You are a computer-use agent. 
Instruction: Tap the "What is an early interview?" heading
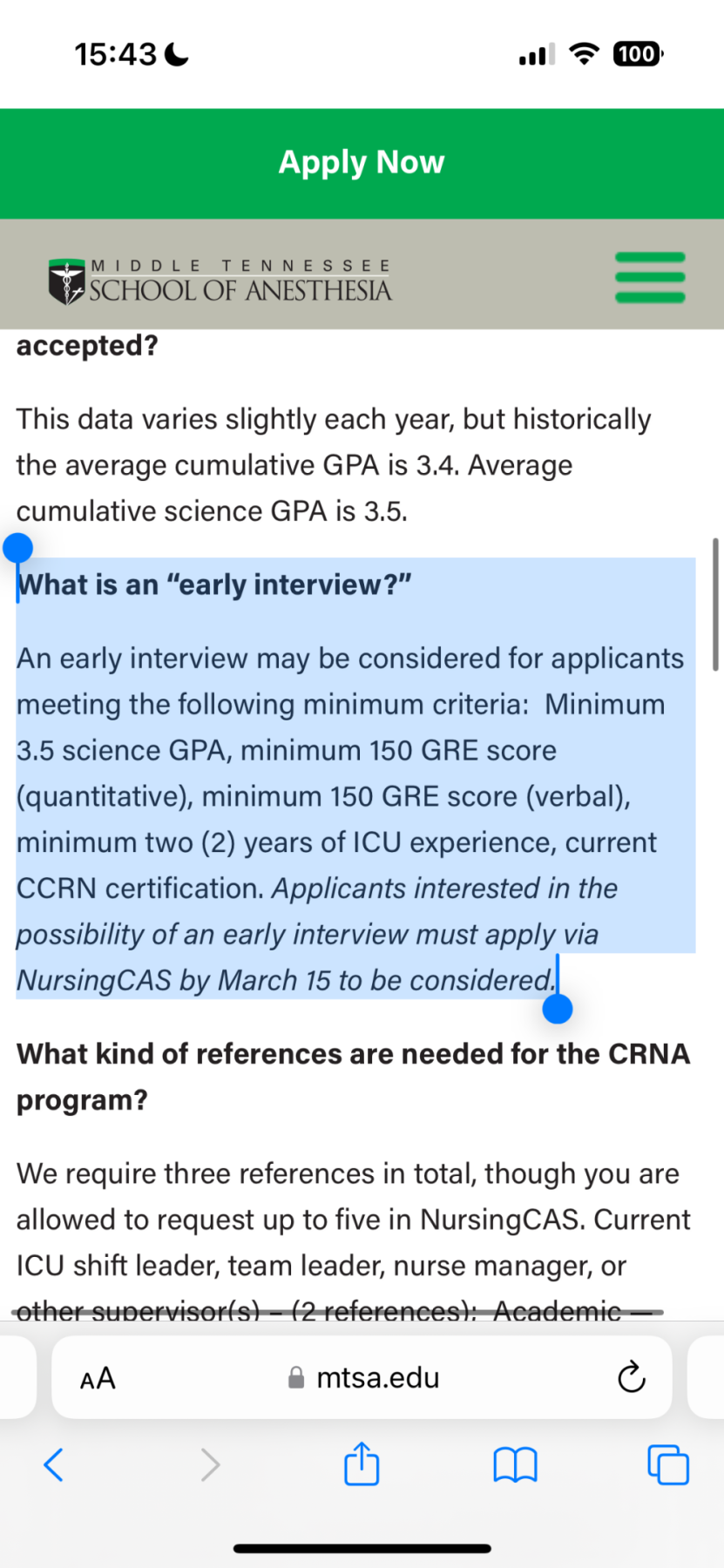(x=214, y=585)
